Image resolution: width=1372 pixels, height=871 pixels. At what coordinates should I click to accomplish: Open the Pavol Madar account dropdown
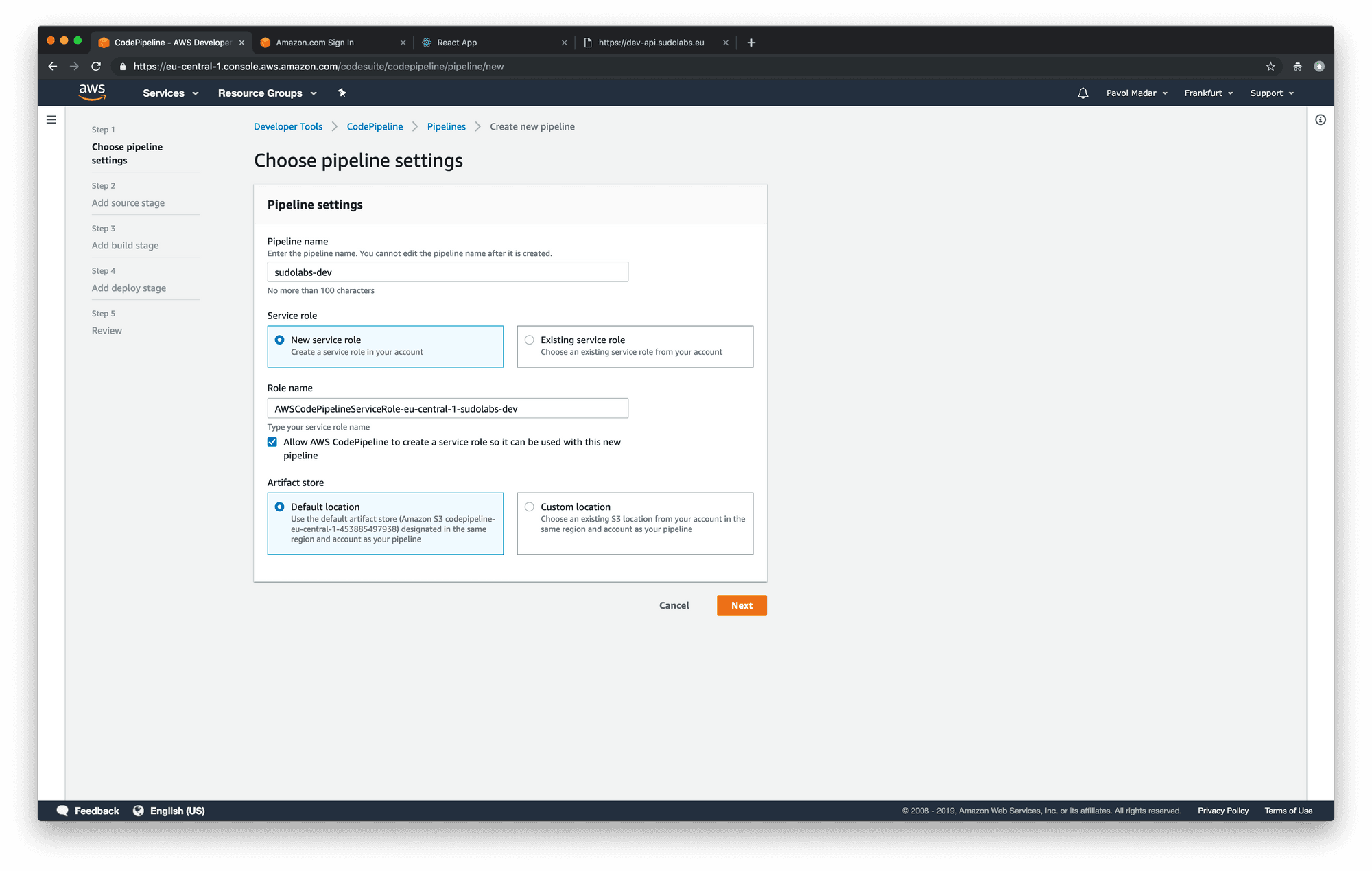pyautogui.click(x=1137, y=93)
